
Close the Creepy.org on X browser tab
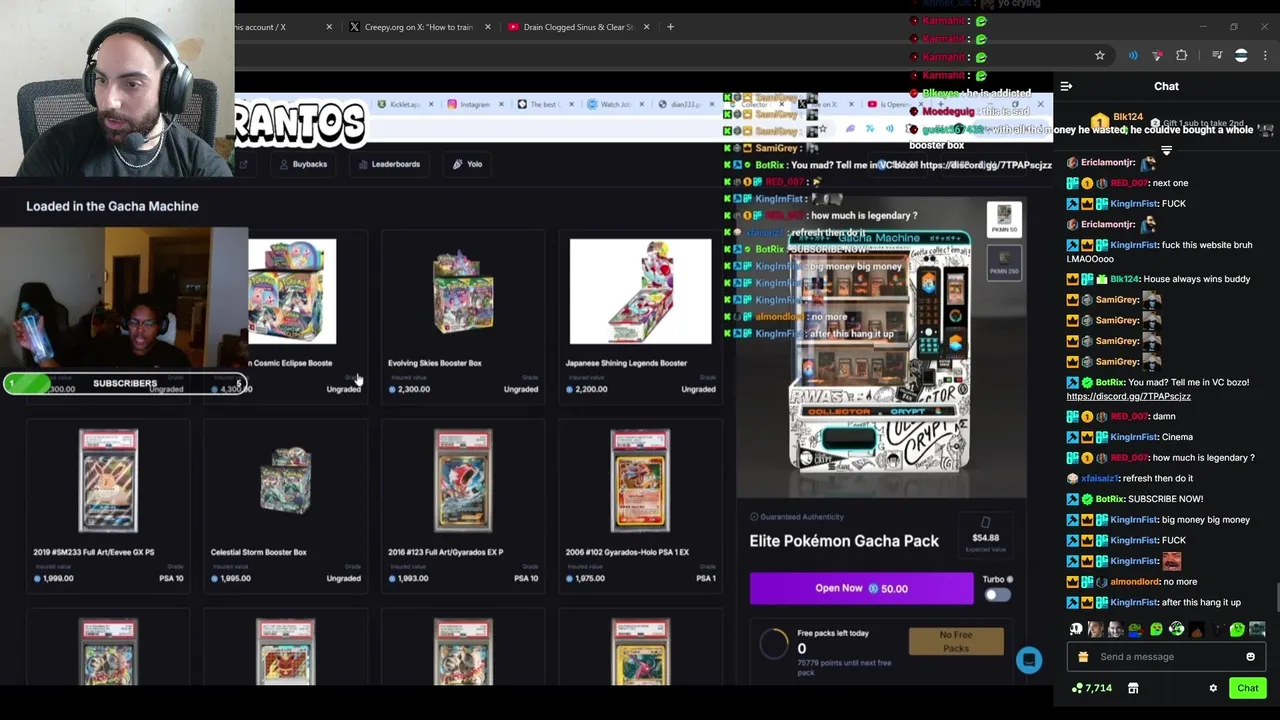coord(487,27)
